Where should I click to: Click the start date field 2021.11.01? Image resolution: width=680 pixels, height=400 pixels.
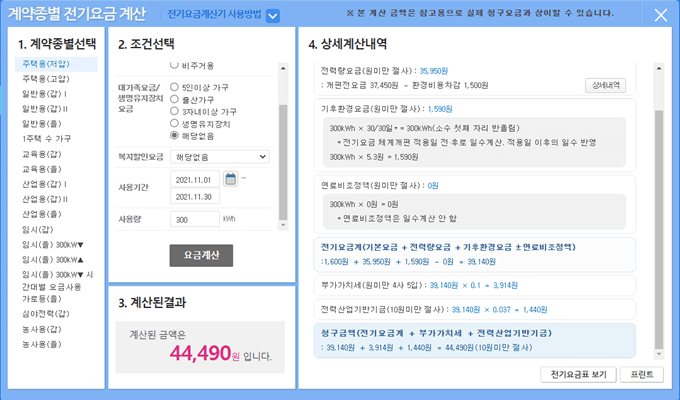pos(195,179)
